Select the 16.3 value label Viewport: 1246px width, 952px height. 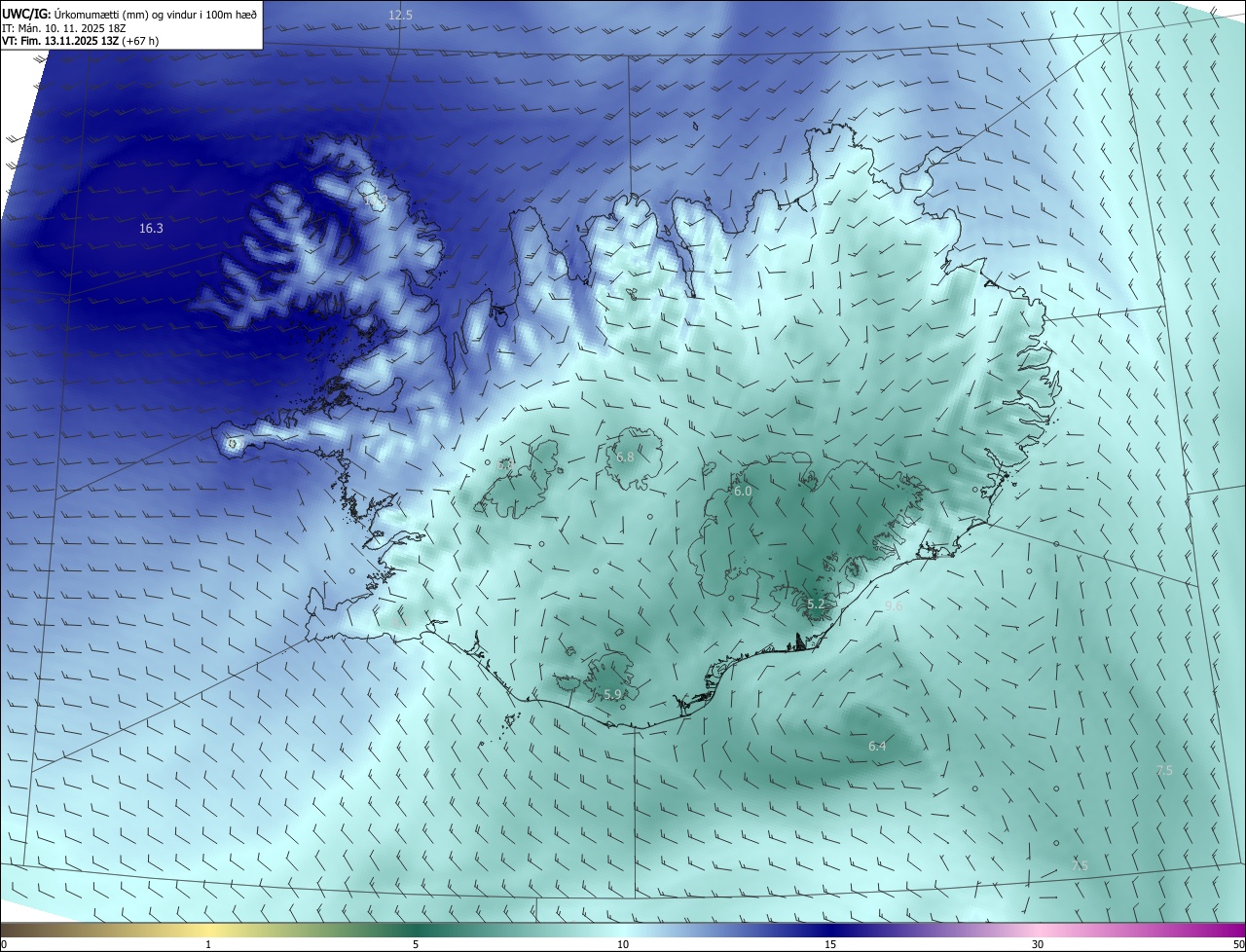click(x=151, y=228)
